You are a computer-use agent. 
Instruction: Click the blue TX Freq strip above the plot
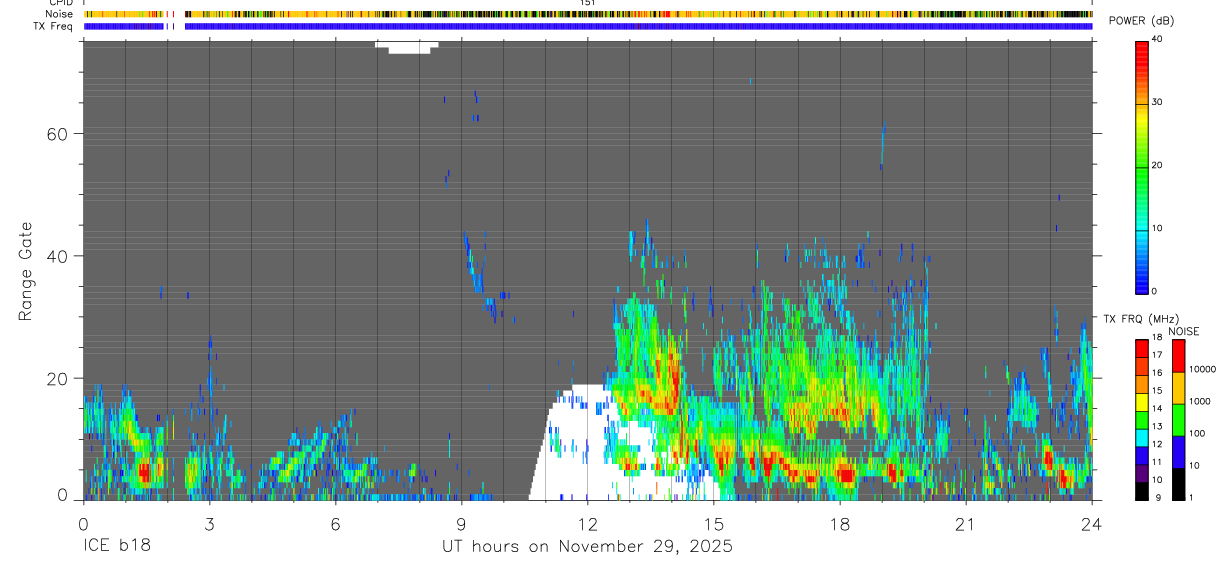588,26
